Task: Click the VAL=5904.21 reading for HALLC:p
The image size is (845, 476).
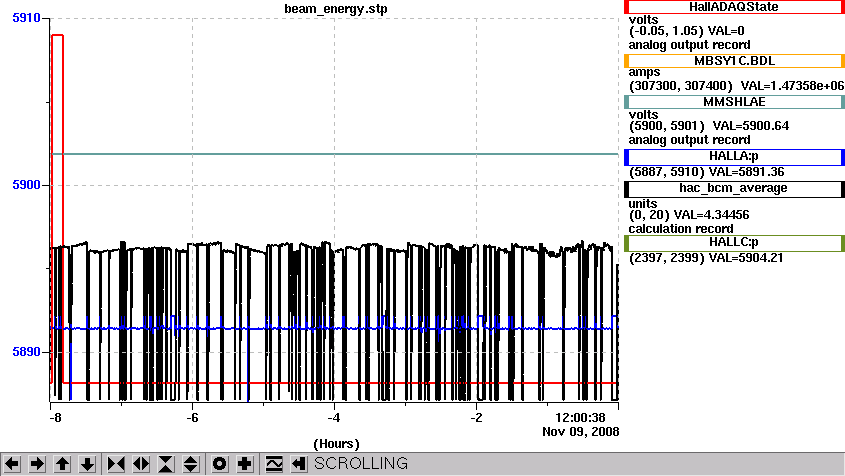Action: tap(746, 258)
